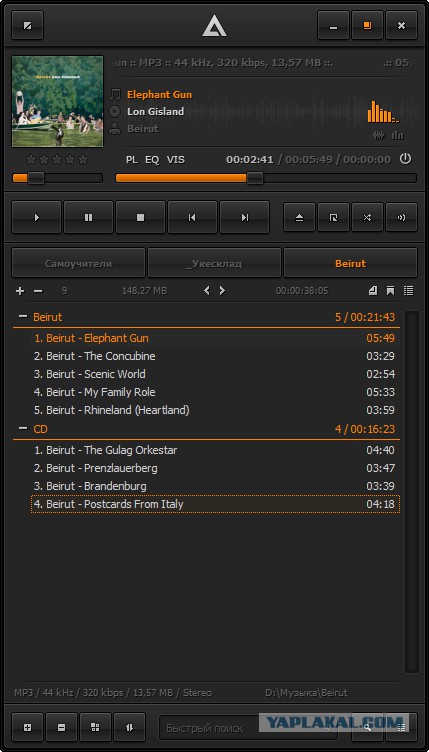
Task: Click the Play button
Action: 36,217
